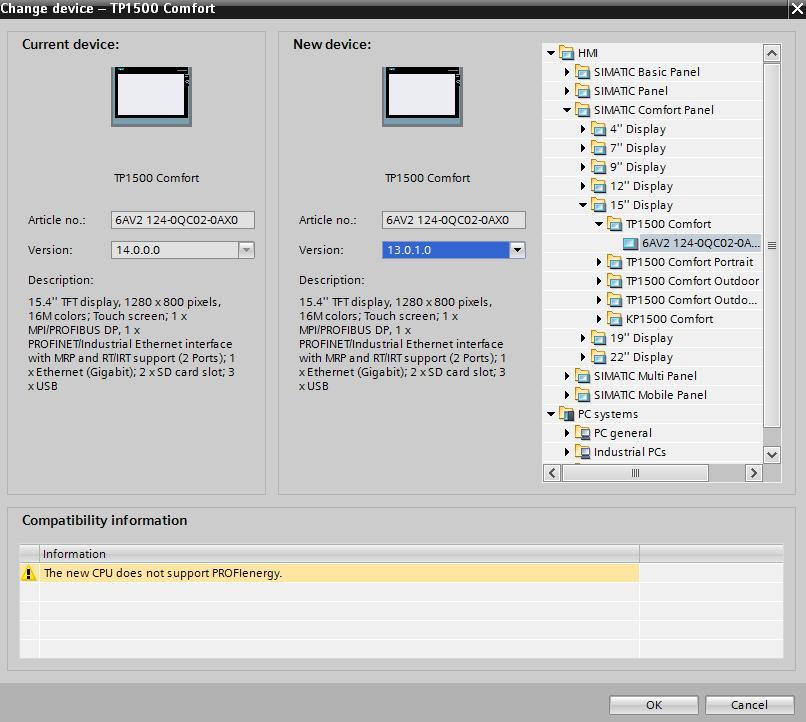Image resolution: width=806 pixels, height=722 pixels.
Task: Select the 12'' Display tree entry
Action: 641,186
